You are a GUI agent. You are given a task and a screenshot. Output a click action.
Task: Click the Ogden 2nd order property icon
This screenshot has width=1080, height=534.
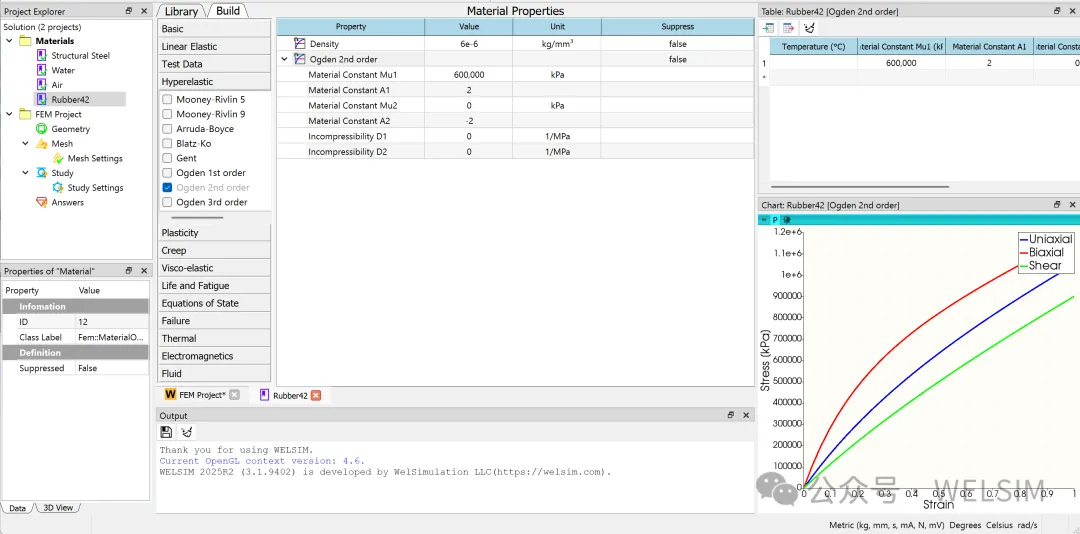pyautogui.click(x=299, y=59)
